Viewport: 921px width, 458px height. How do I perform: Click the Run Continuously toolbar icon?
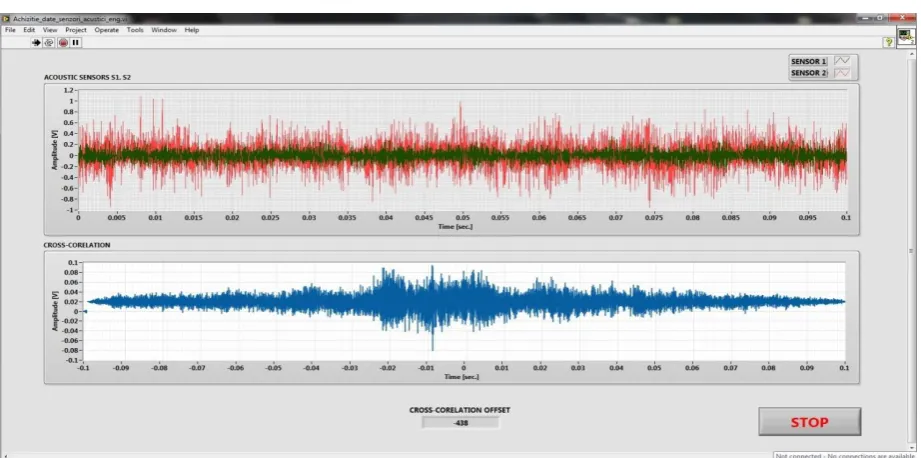[x=49, y=43]
